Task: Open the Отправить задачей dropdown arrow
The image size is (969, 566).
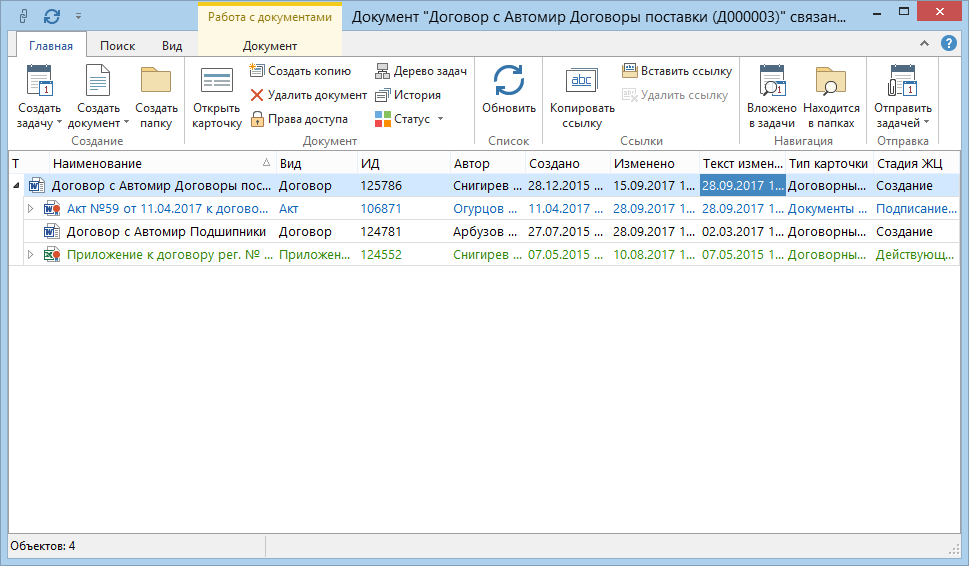Action: click(x=926, y=122)
